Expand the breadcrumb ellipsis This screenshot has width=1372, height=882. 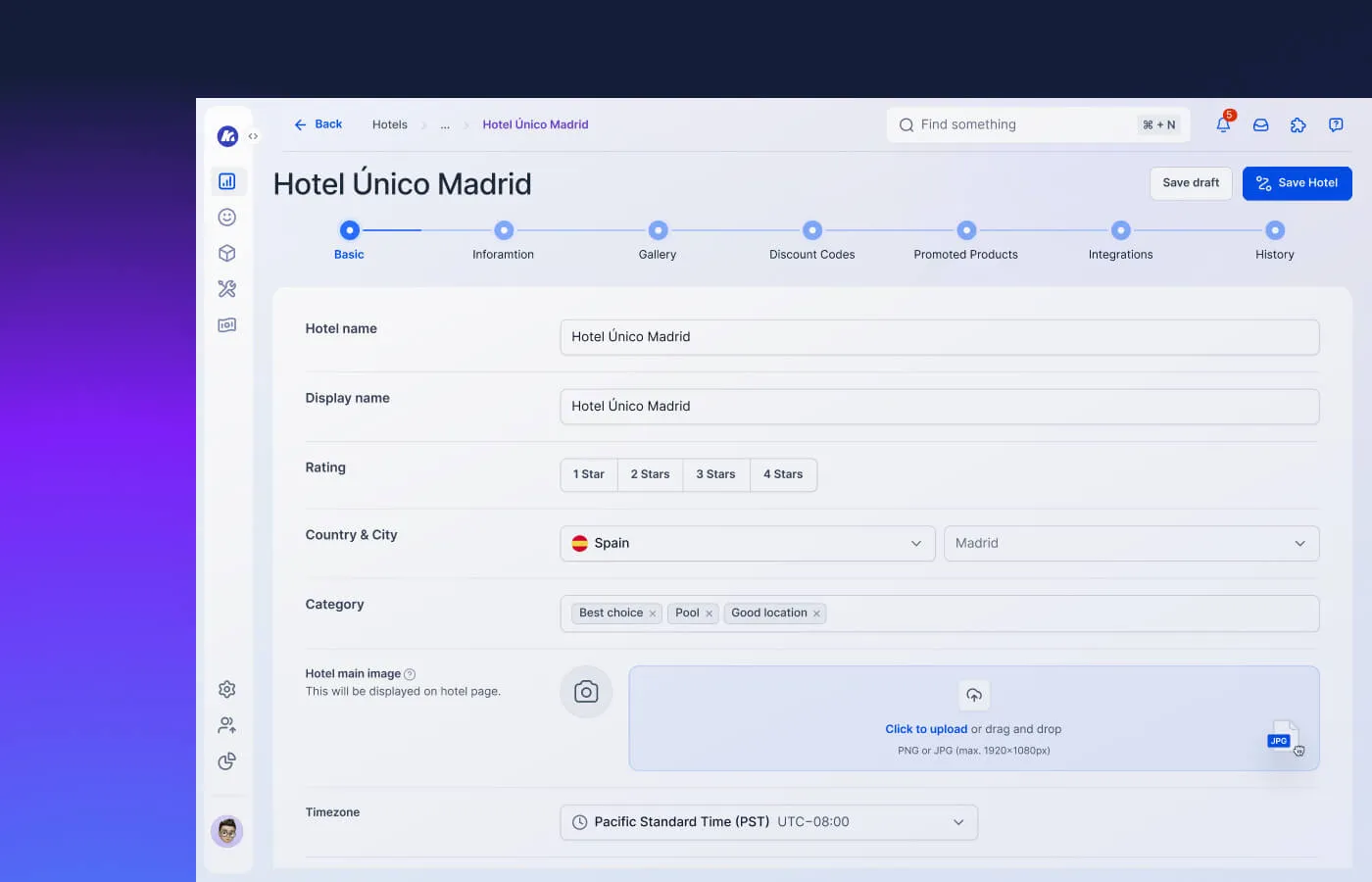[x=445, y=125]
